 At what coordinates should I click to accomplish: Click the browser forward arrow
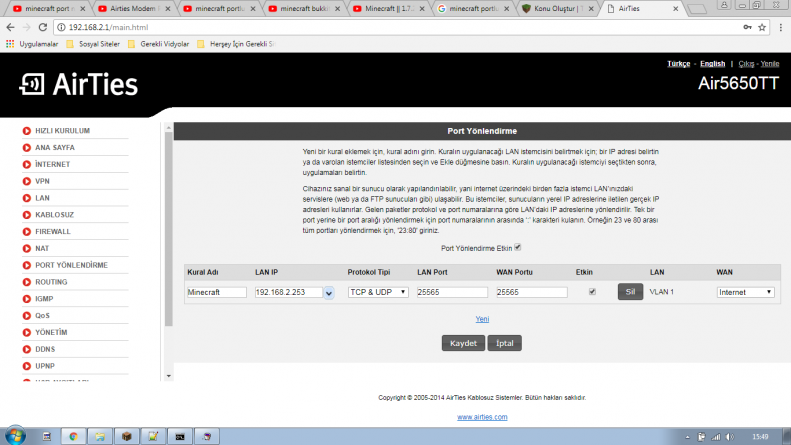26,27
